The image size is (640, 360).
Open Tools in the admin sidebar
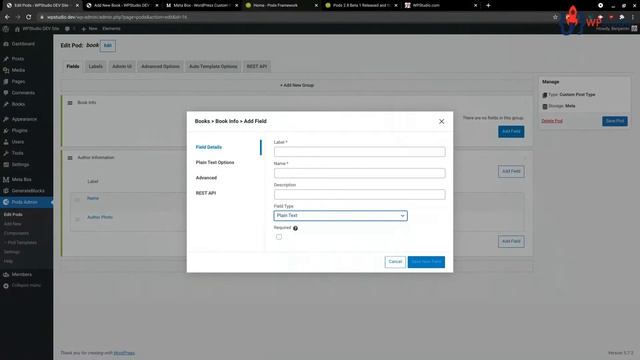[x=17, y=153]
